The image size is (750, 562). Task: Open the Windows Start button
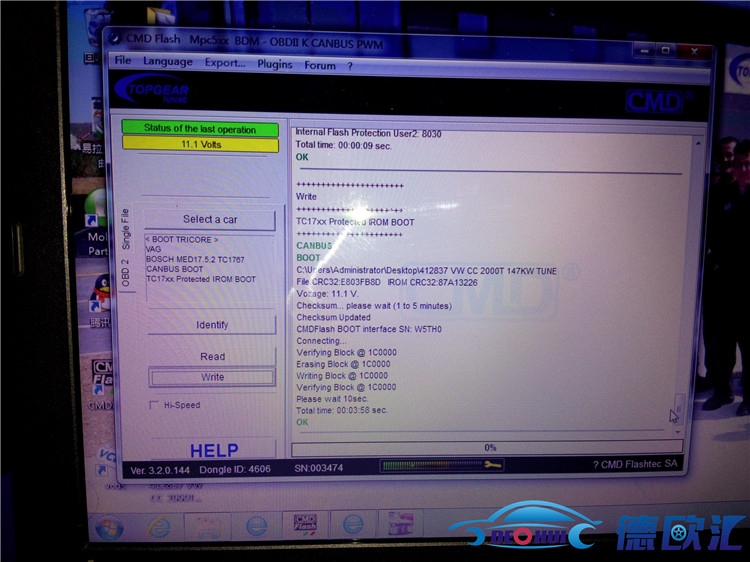[x=109, y=528]
